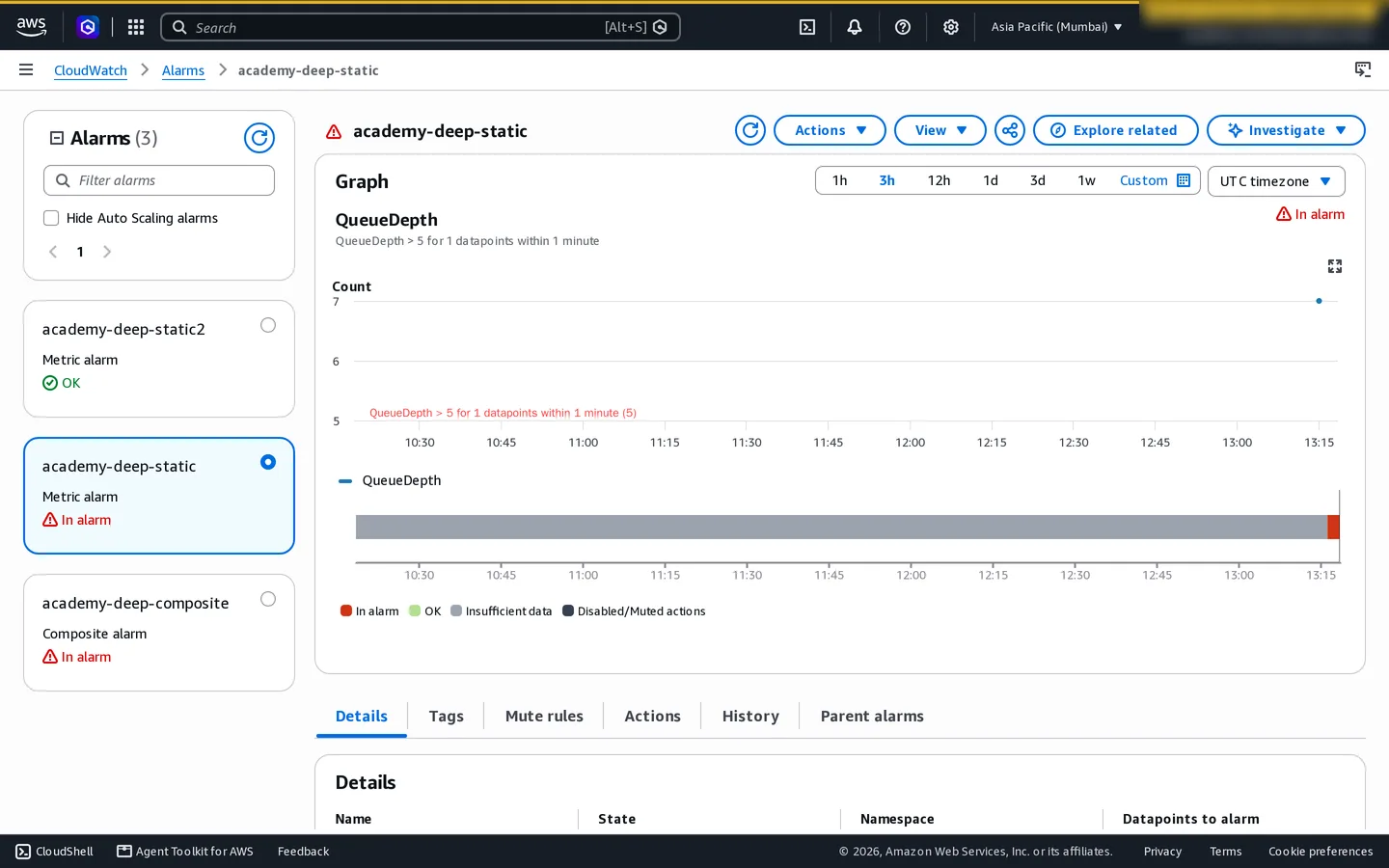
Task: Open the Actions dropdown
Action: click(830, 130)
